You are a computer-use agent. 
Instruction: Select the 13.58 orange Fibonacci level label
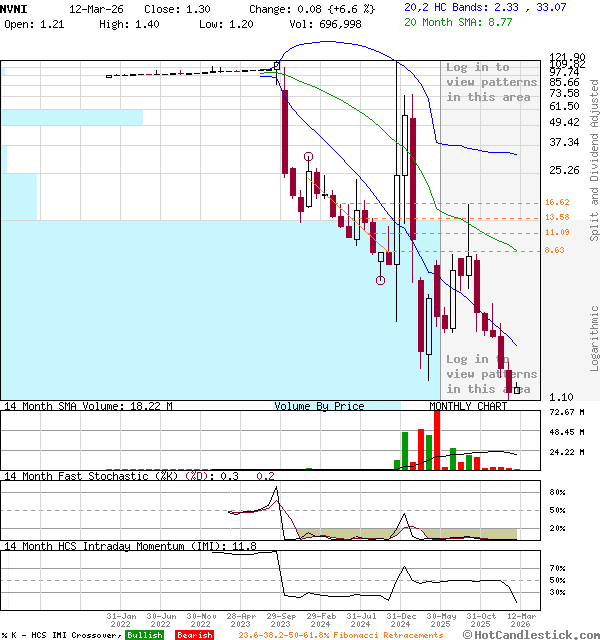point(557,217)
